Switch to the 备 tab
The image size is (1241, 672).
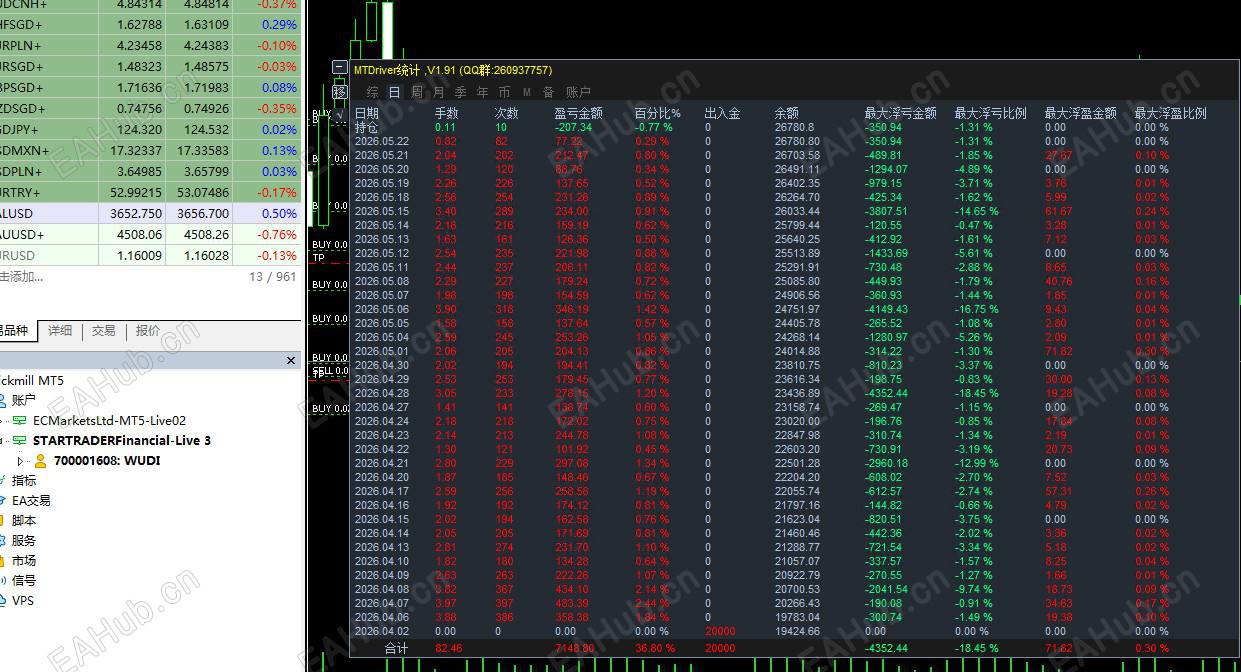[x=548, y=92]
